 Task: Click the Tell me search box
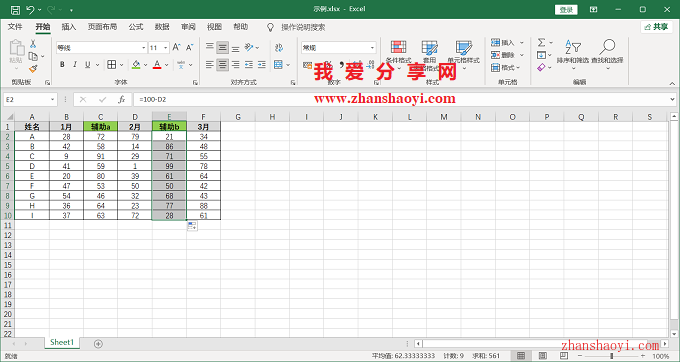[303, 27]
